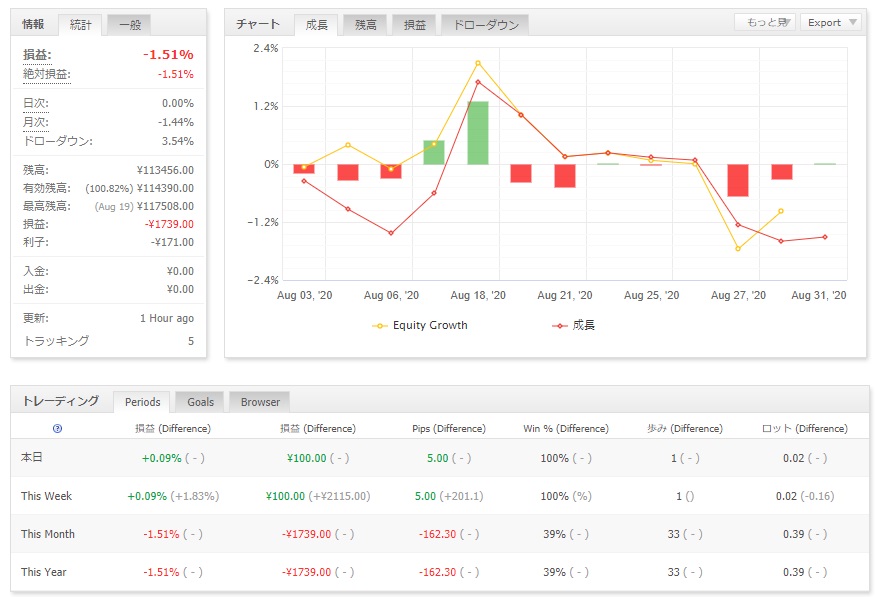Expand the もっと見 dropdown above the chart
This screenshot has width=875, height=597.
tap(765, 23)
